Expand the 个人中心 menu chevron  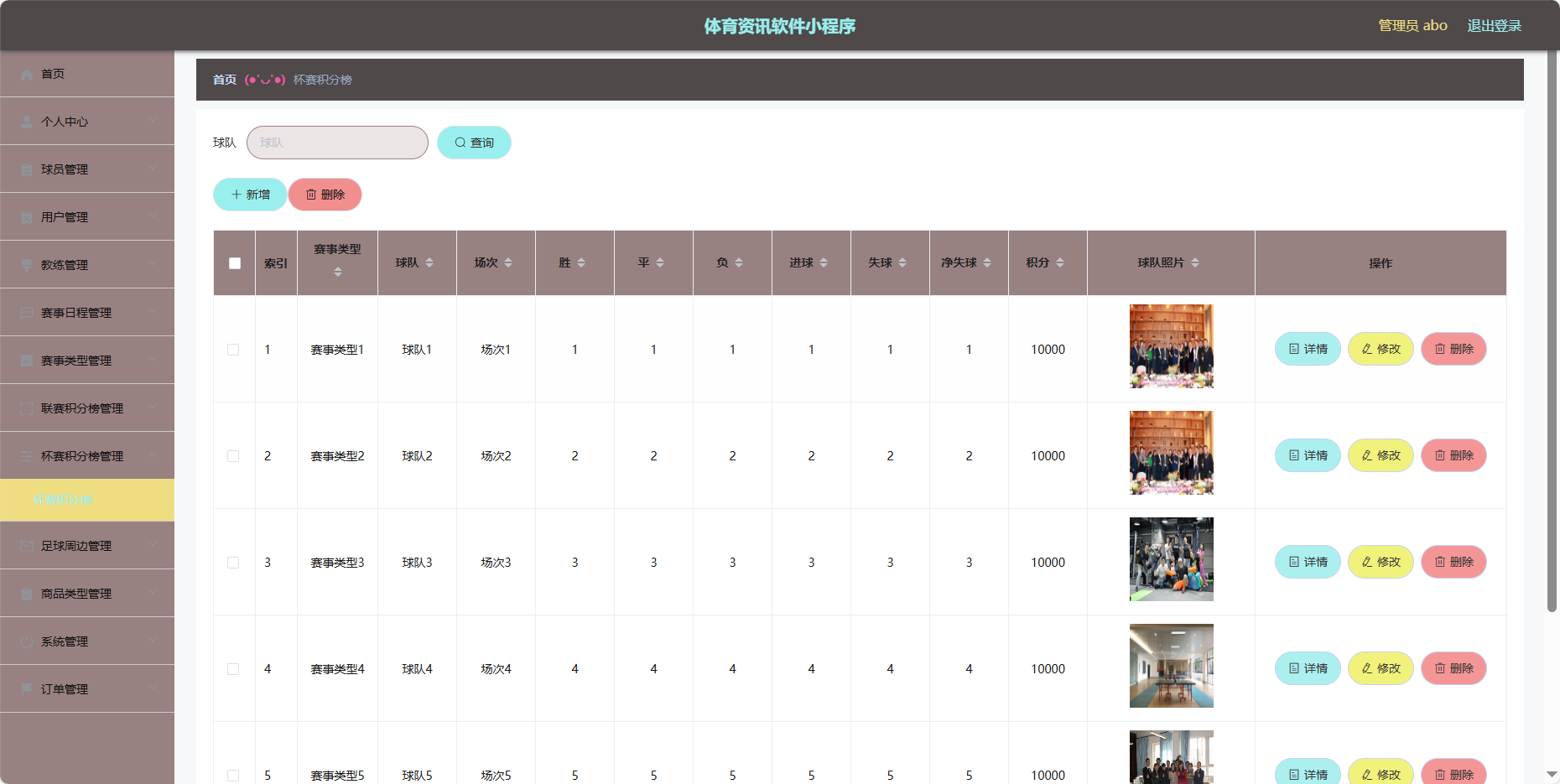point(153,121)
